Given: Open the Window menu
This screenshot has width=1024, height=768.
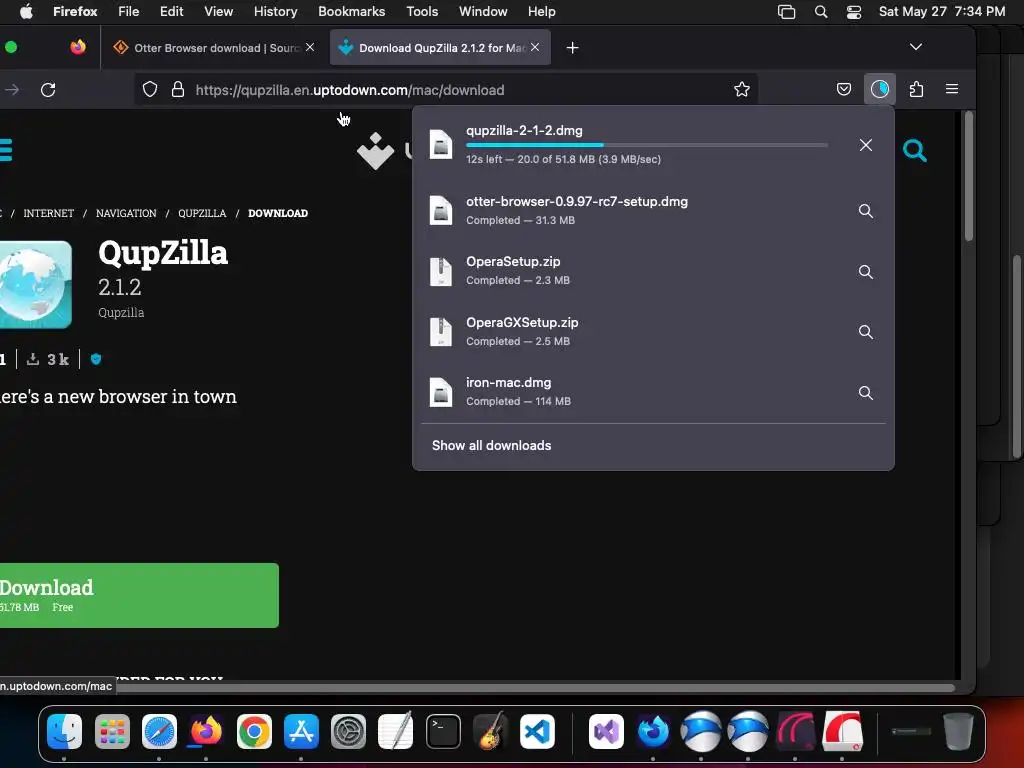Looking at the screenshot, I should (483, 11).
